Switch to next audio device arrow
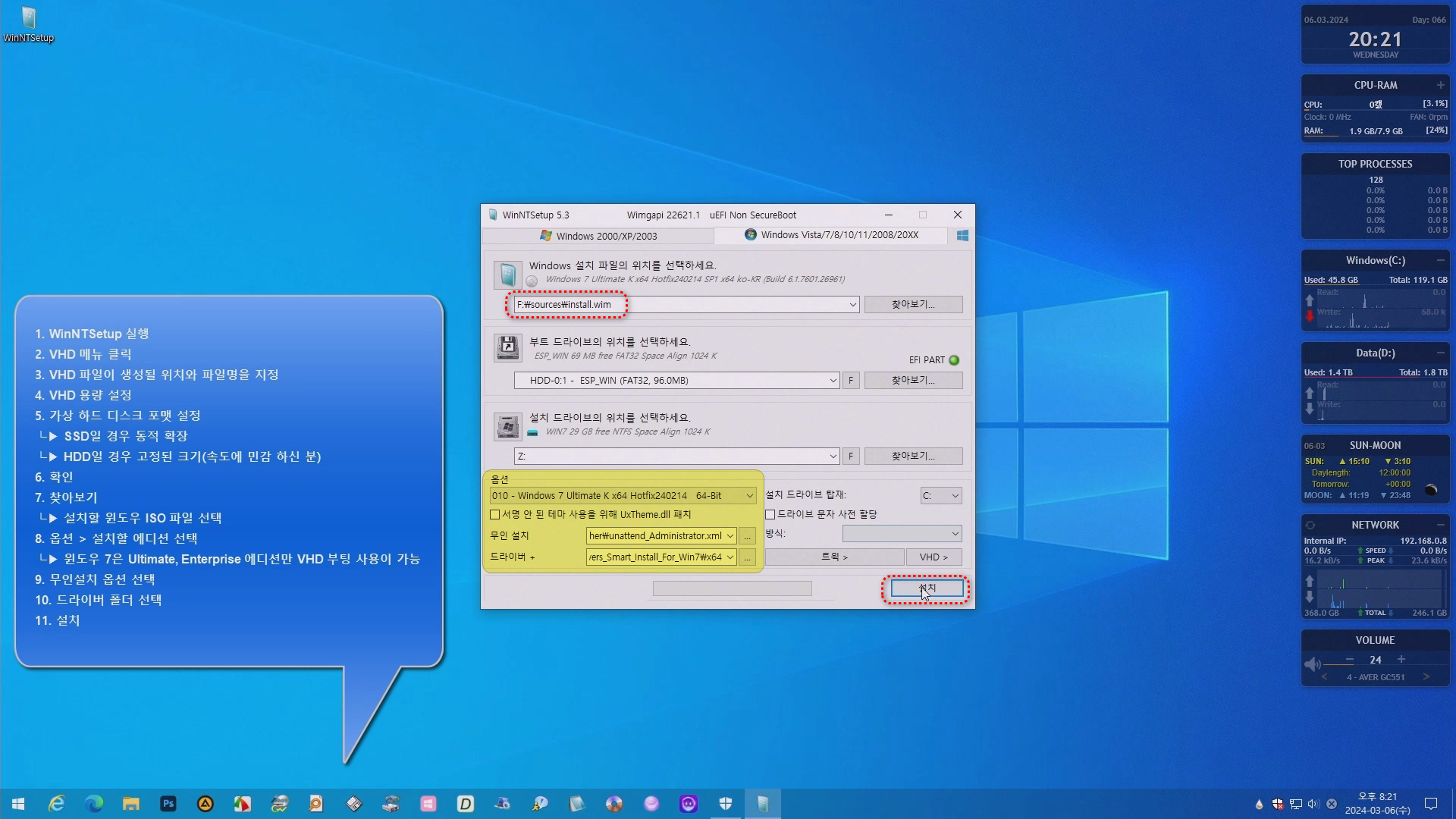 click(x=1426, y=677)
